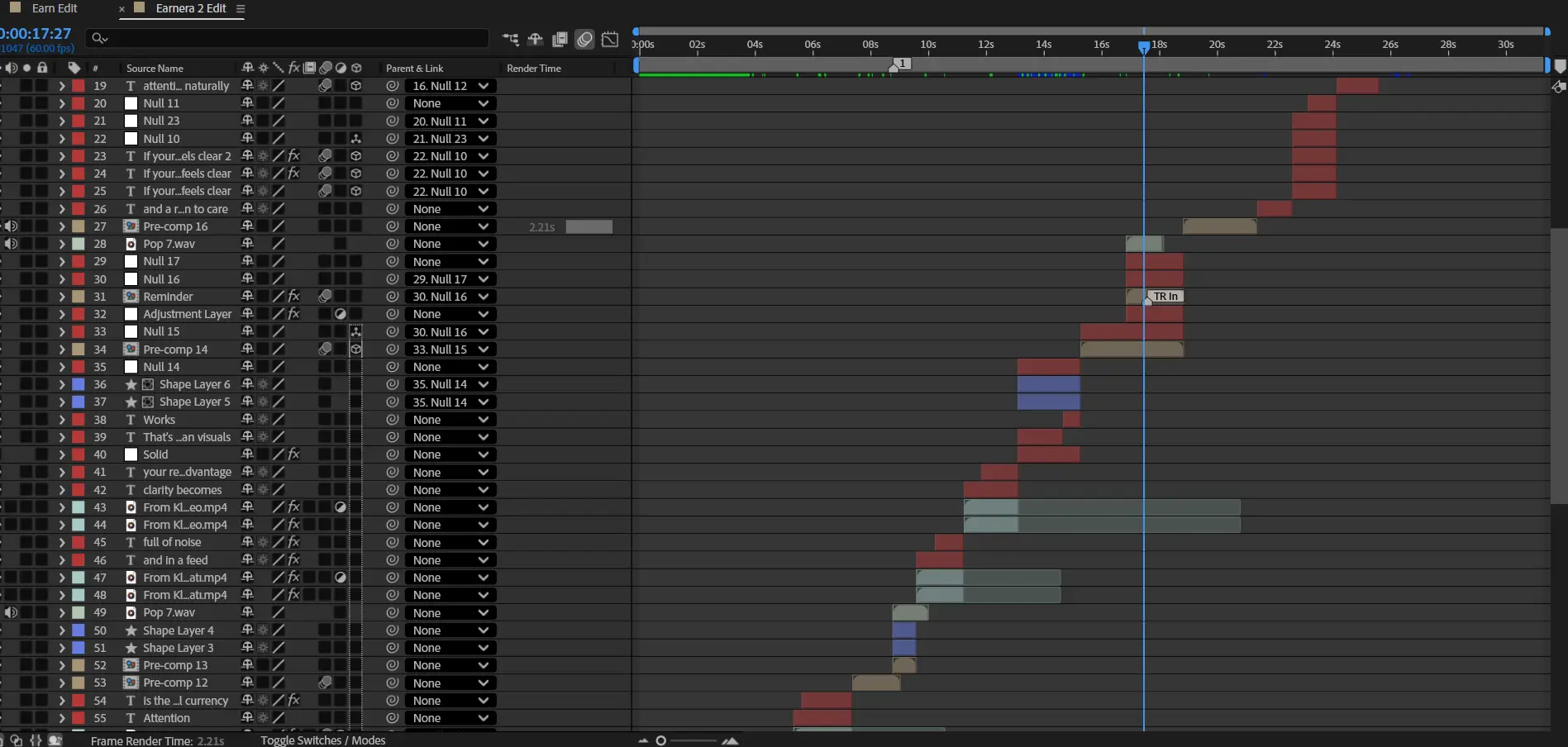The width and height of the screenshot is (1568, 747).
Task: Expand the Adjustment Layer twirl-down arrow
Action: 61,314
